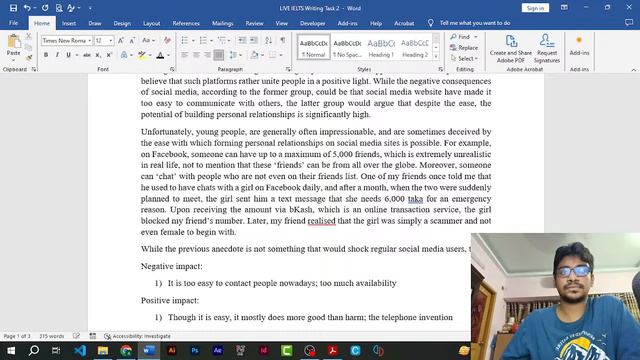This screenshot has width=640, height=360.
Task: Toggle italic formatting
Action: [57, 55]
